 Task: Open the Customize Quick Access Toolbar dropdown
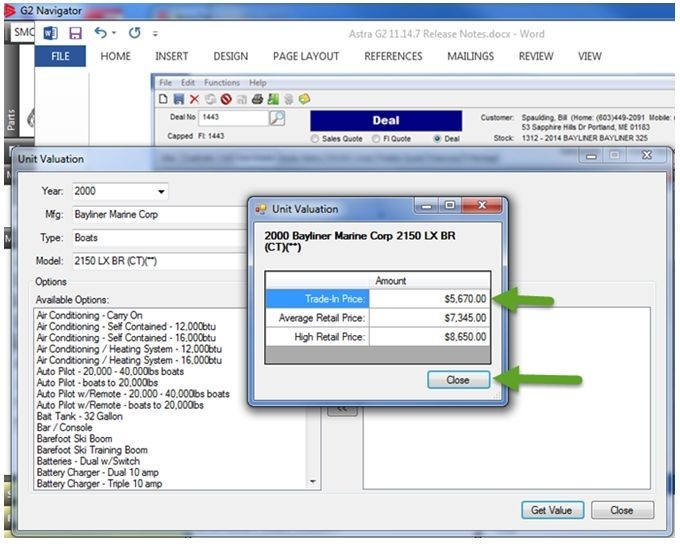[x=155, y=33]
